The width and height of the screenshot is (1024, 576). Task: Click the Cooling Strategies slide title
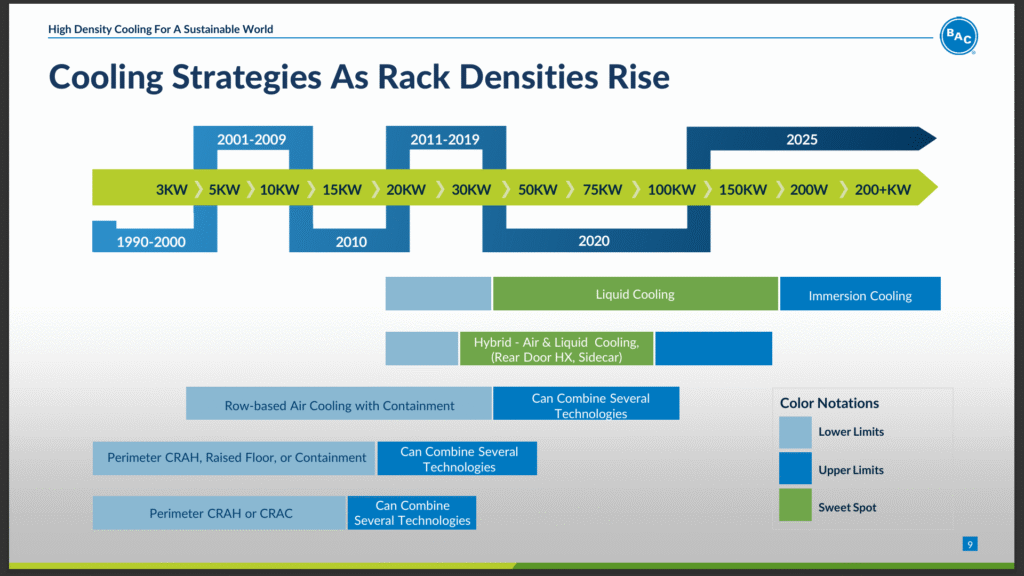click(x=359, y=77)
